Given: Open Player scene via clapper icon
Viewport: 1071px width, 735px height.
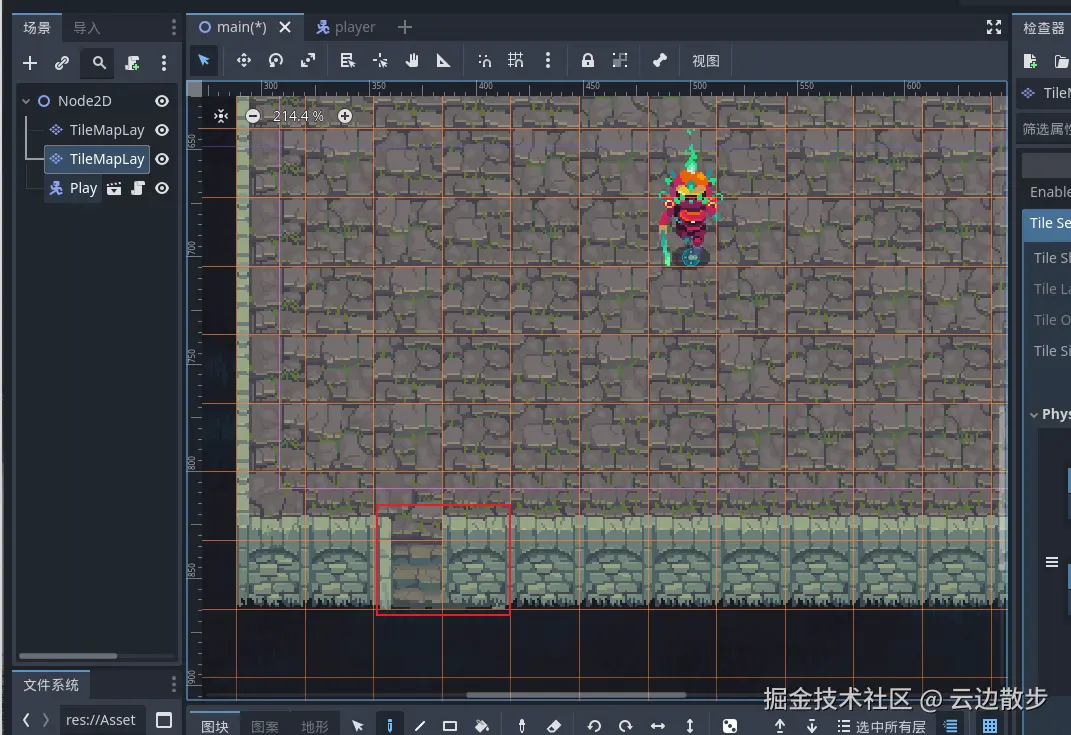Looking at the screenshot, I should (114, 189).
